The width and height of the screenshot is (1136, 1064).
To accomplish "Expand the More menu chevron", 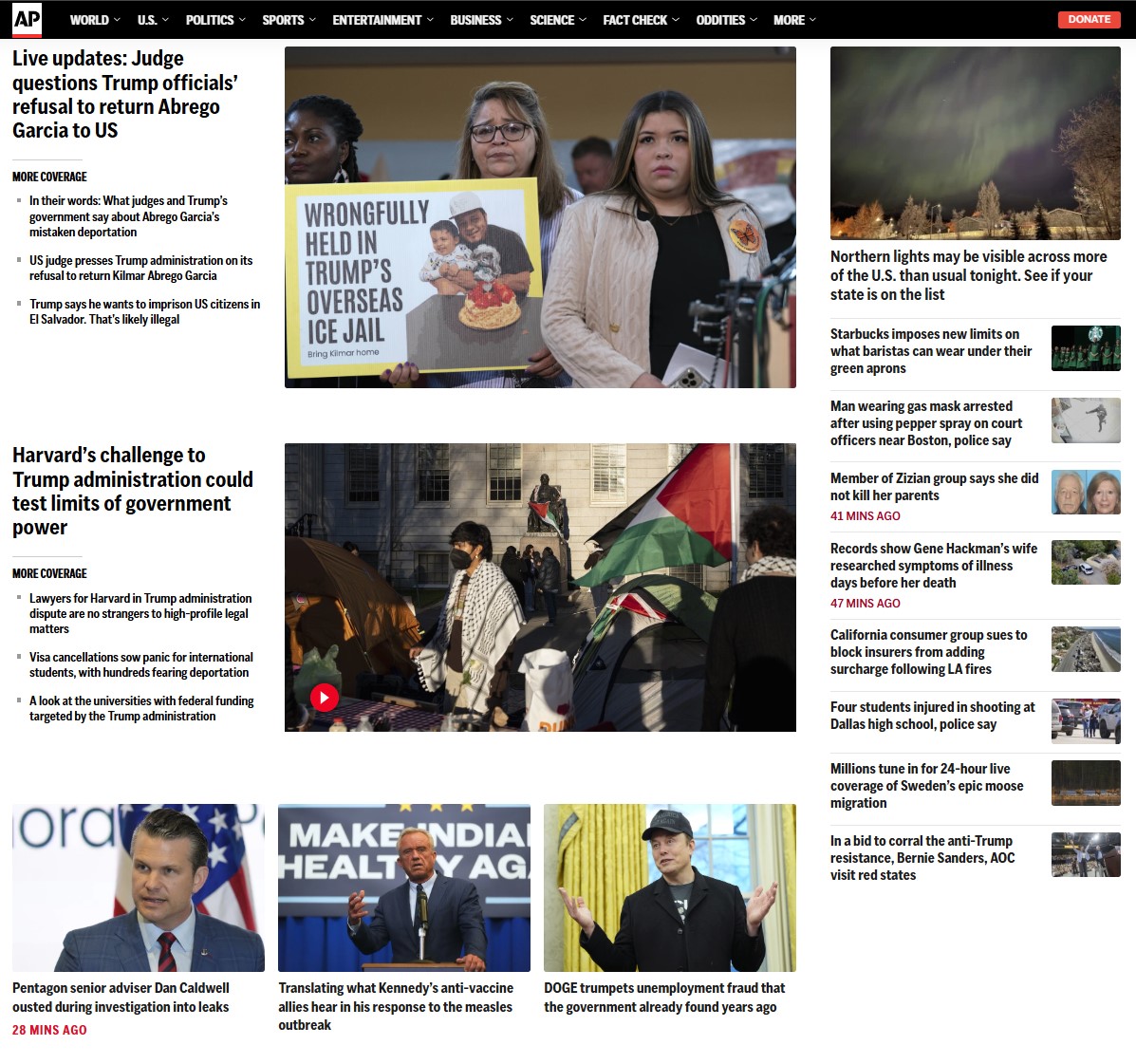I will point(813,20).
